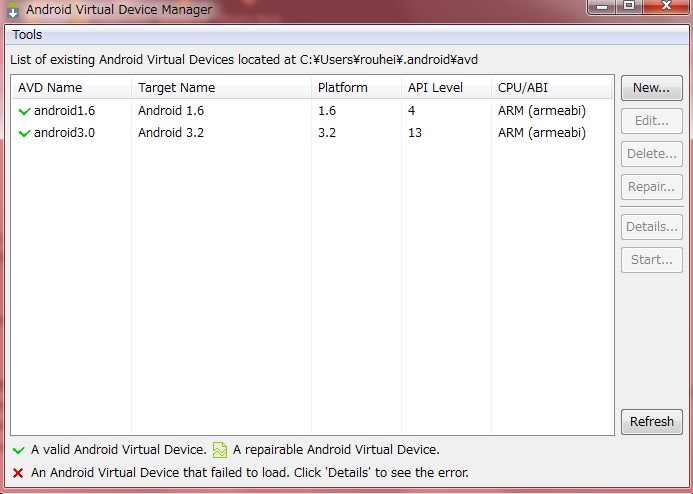Click ARM (armeabi) in android3.0 row

click(542, 133)
